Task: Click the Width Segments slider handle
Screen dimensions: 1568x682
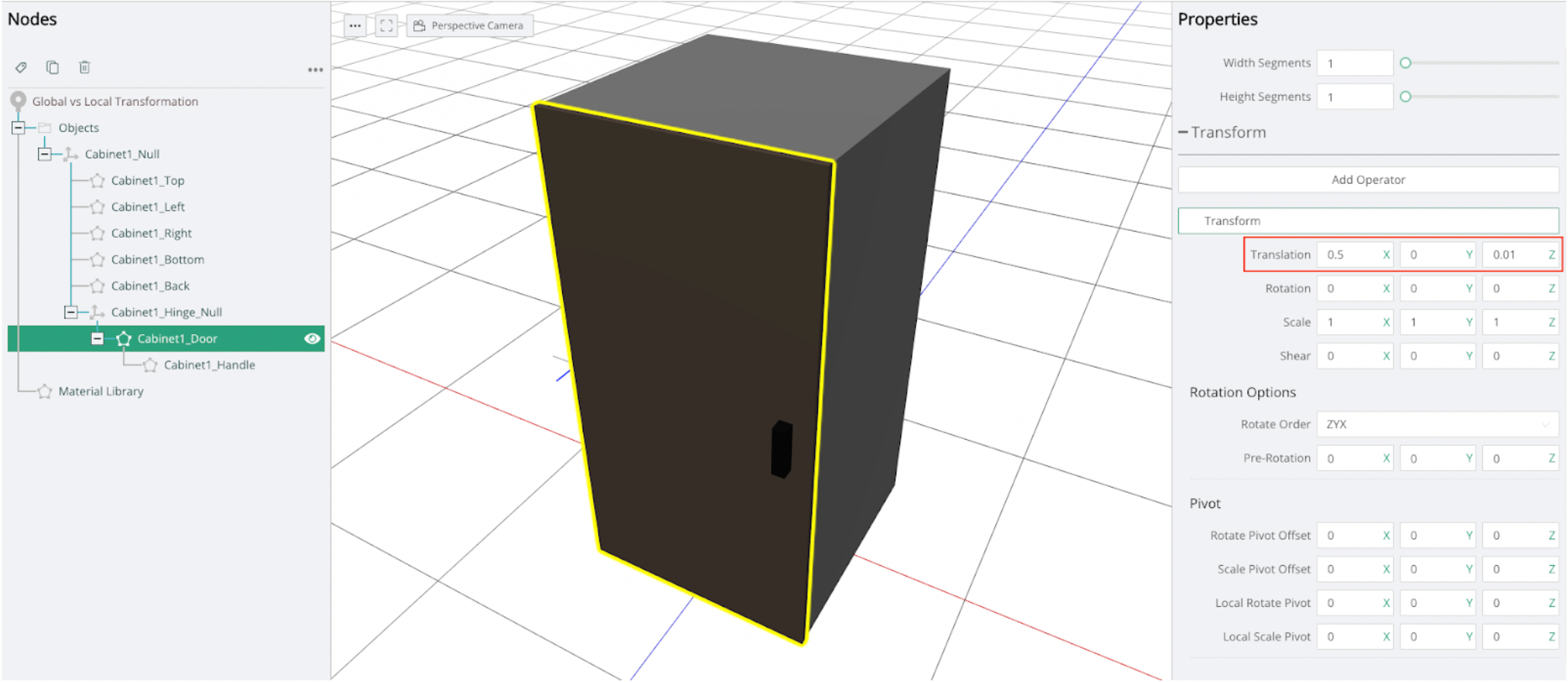Action: click(1405, 63)
